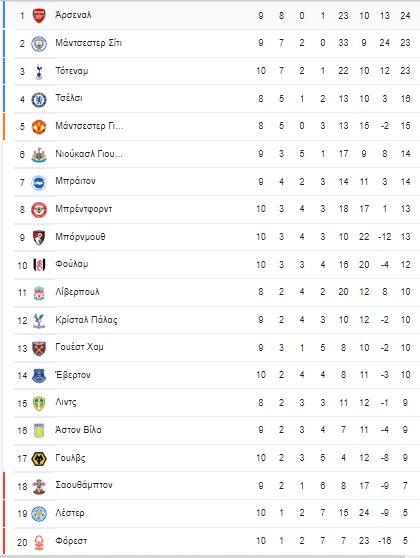This screenshot has height=558, width=420.
Task: Click the Newcastle United crest
Action: click(39, 154)
